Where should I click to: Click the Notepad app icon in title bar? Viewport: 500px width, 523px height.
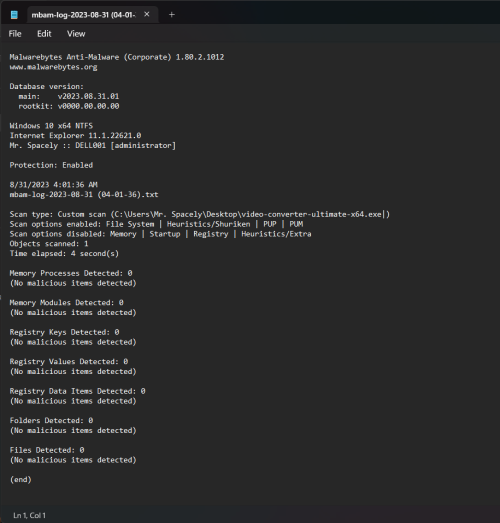click(x=14, y=15)
